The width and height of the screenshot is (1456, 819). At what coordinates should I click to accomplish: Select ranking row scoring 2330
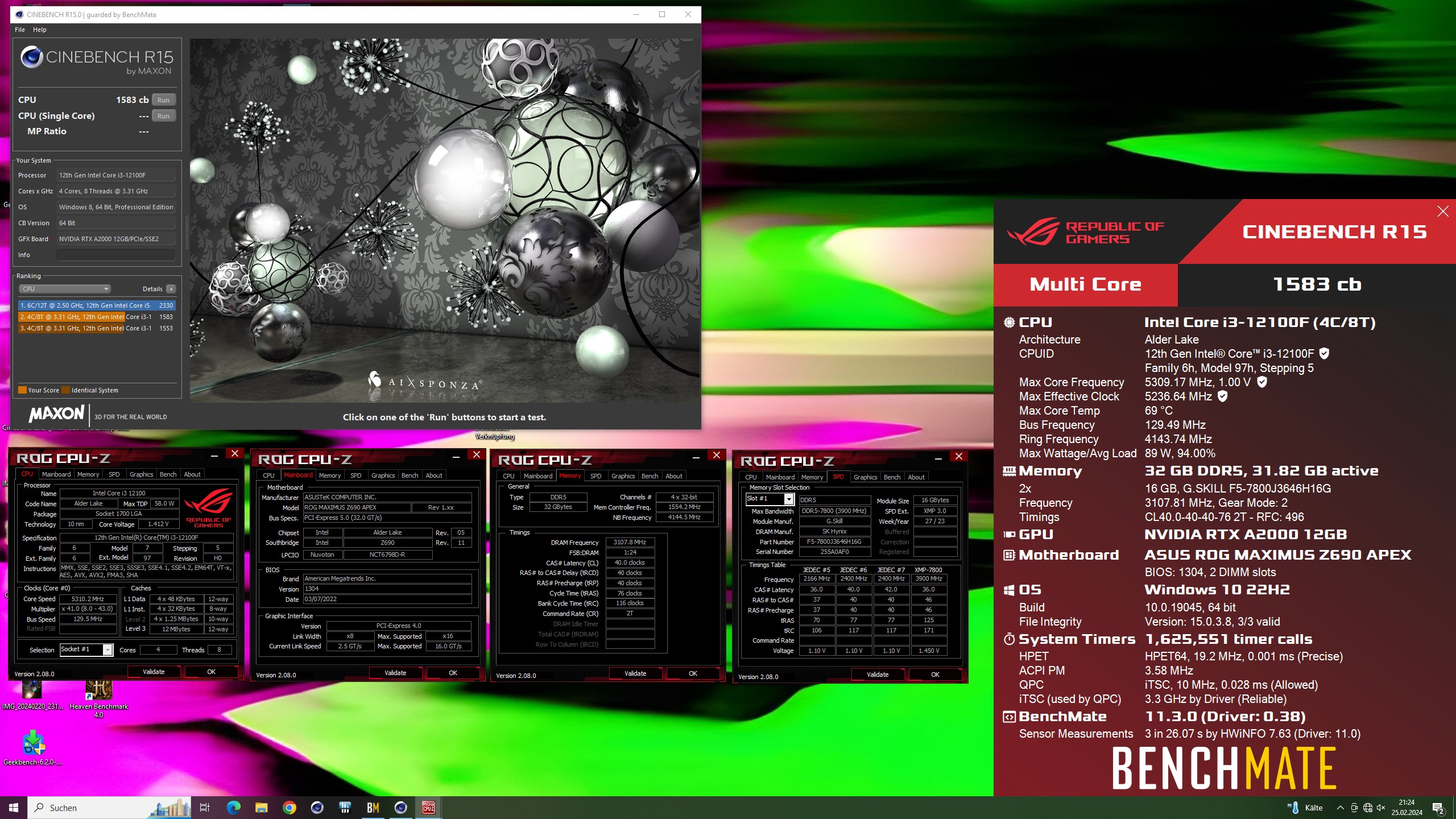point(97,305)
